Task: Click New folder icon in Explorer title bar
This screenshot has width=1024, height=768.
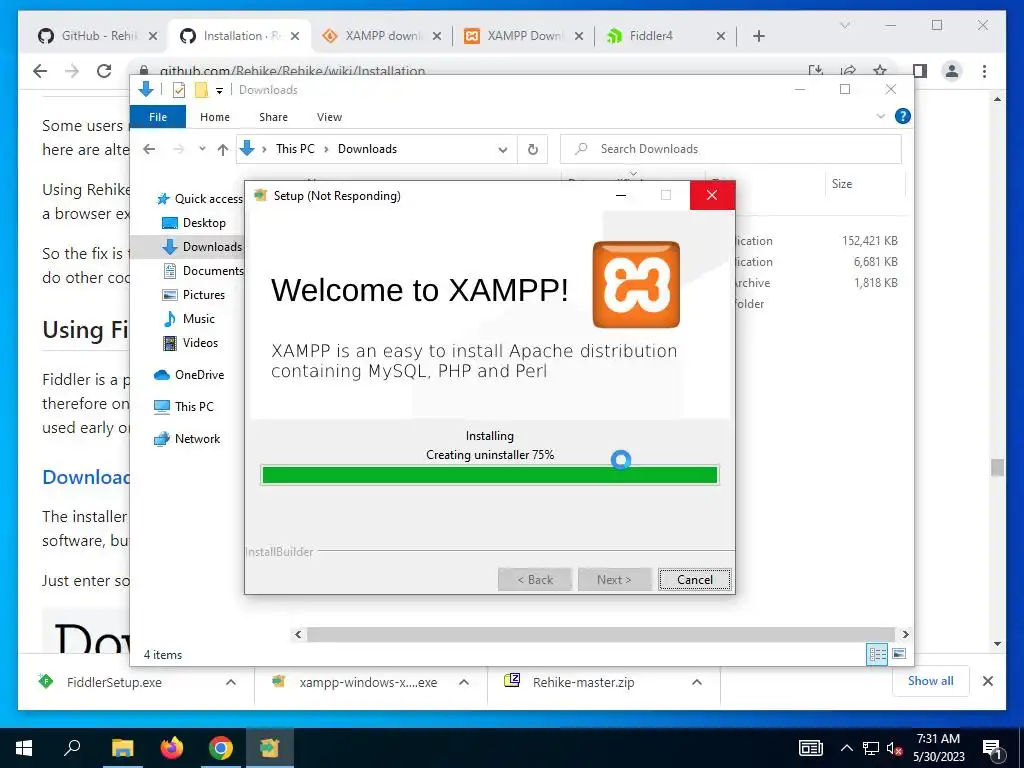Action: (x=201, y=90)
